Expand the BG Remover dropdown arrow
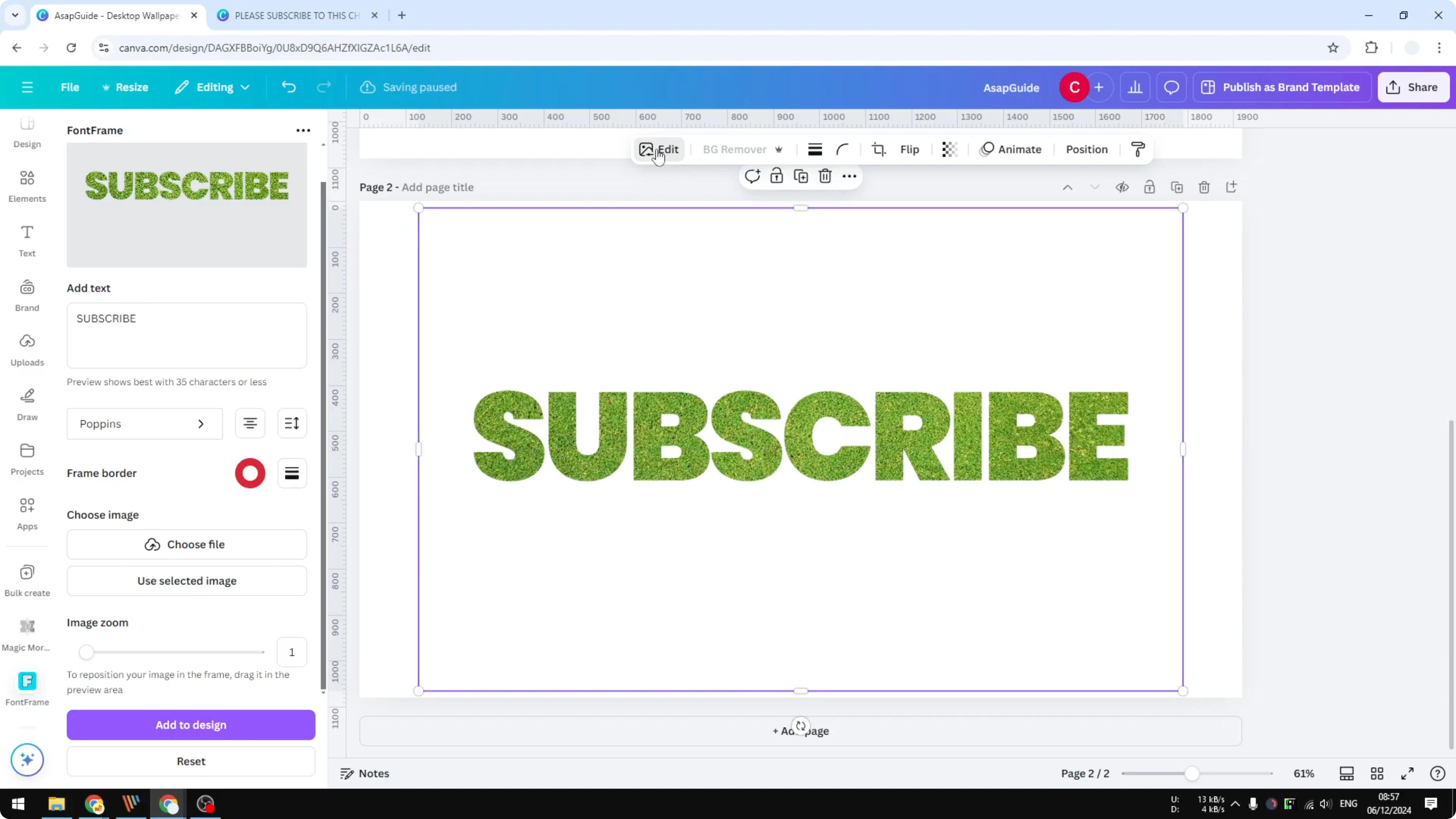The height and width of the screenshot is (819, 1456). (x=779, y=149)
